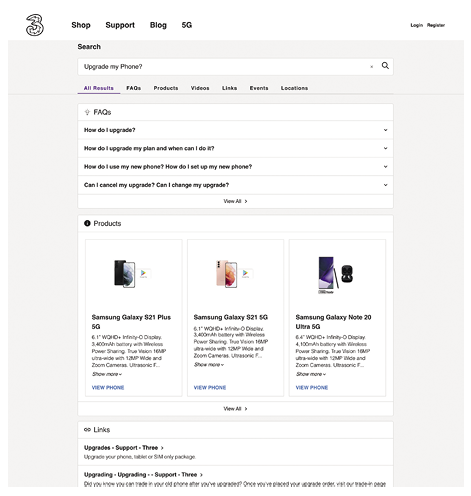Open the Support menu
This screenshot has height=496, width=471.
pos(120,25)
